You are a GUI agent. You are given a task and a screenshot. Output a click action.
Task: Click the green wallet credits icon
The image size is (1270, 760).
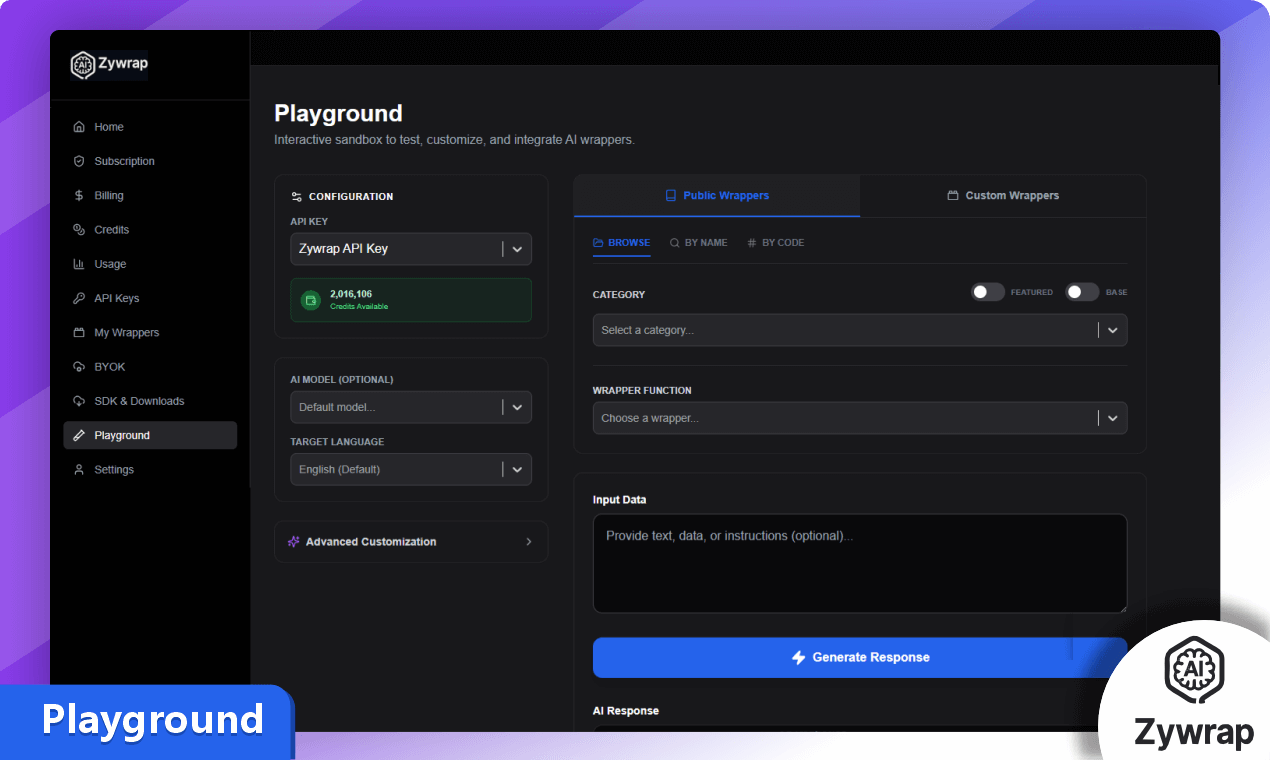tap(311, 299)
